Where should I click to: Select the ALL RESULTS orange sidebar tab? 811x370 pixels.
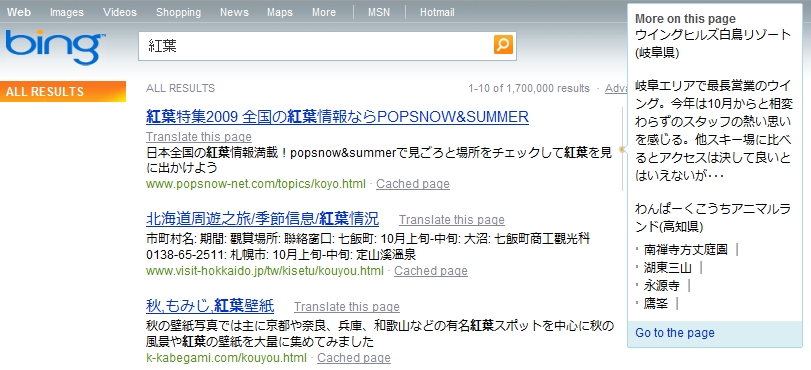point(63,92)
